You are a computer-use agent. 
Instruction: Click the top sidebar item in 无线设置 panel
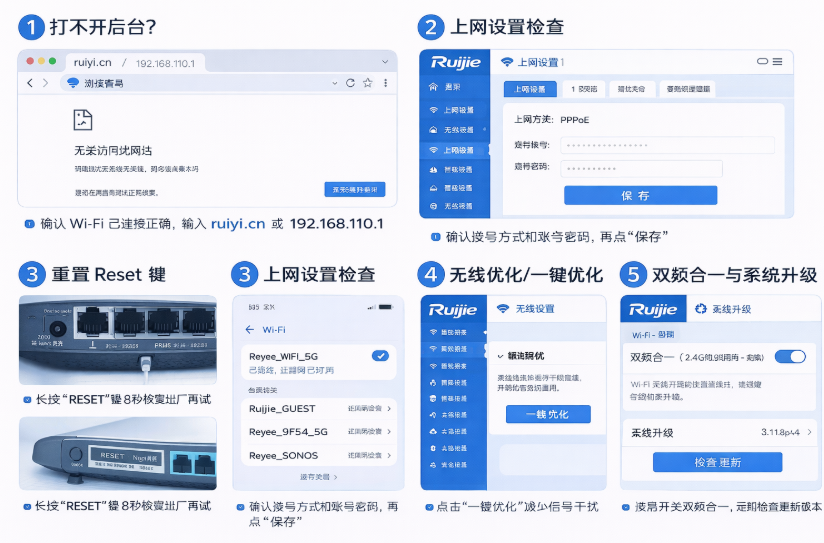pyautogui.click(x=455, y=332)
